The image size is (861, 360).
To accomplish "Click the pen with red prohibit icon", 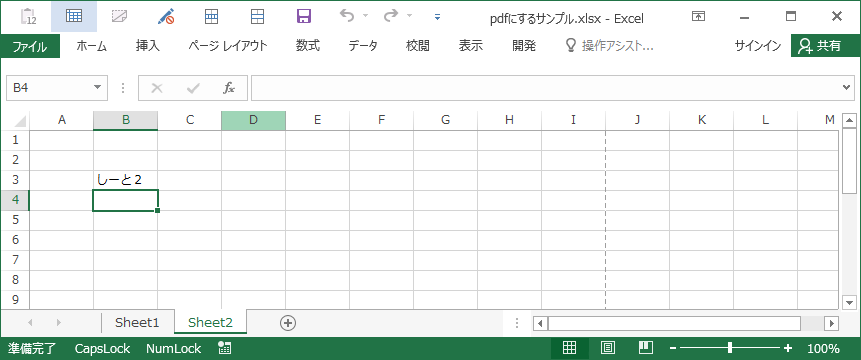I will pyautogui.click(x=165, y=16).
